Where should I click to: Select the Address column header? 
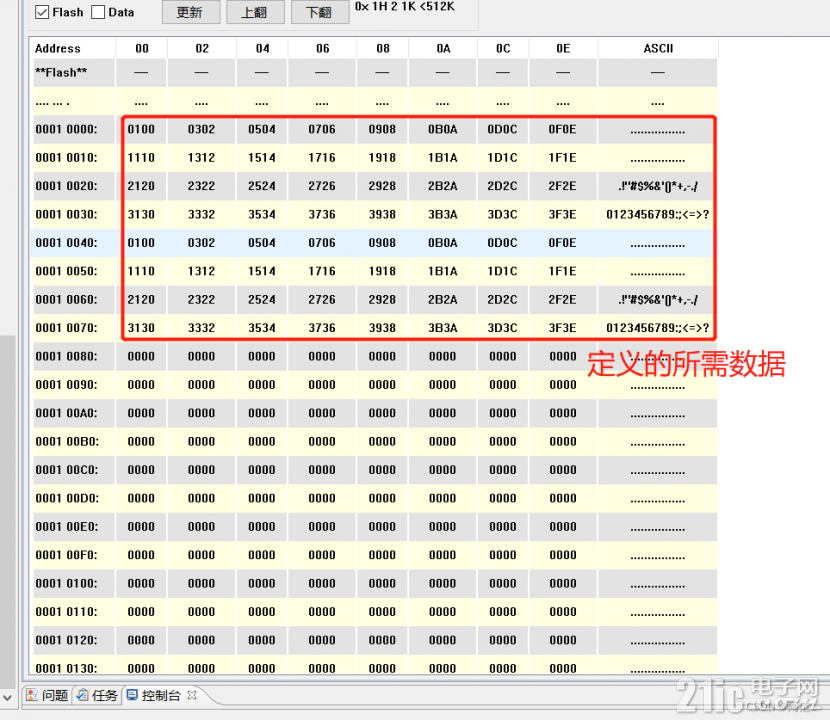58,48
